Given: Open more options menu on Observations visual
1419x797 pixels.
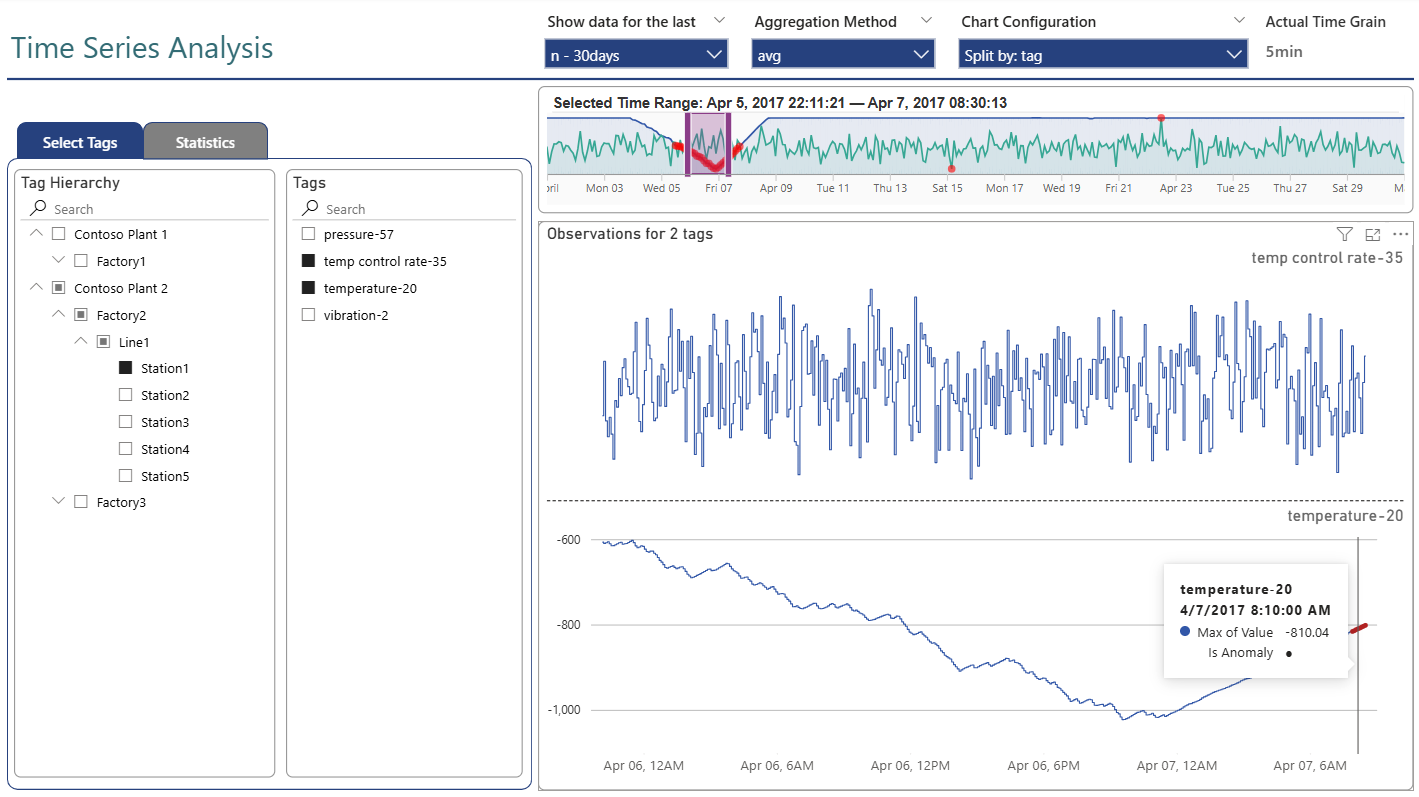Looking at the screenshot, I should click(x=1400, y=233).
